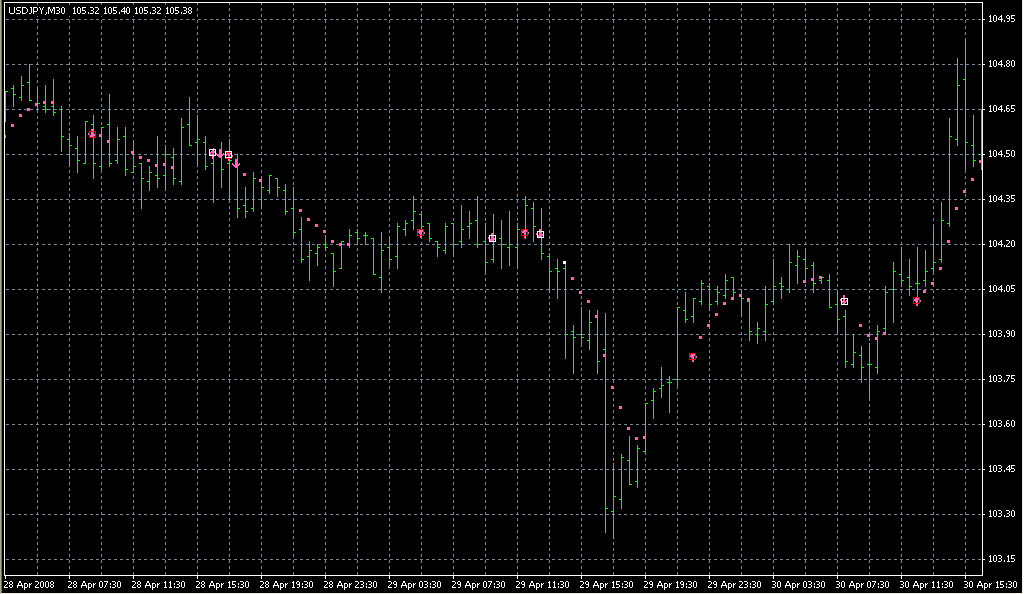Click pink down arrow right of second white square

click(237, 164)
